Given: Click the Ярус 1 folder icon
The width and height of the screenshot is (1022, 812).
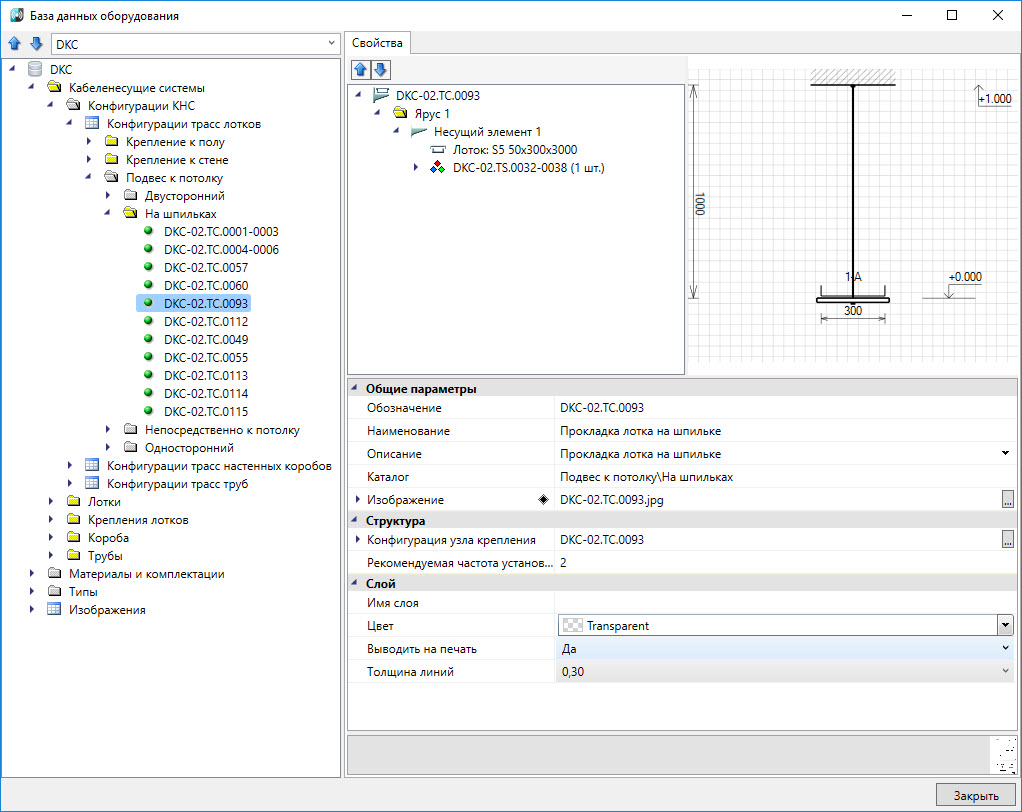Looking at the screenshot, I should point(400,113).
